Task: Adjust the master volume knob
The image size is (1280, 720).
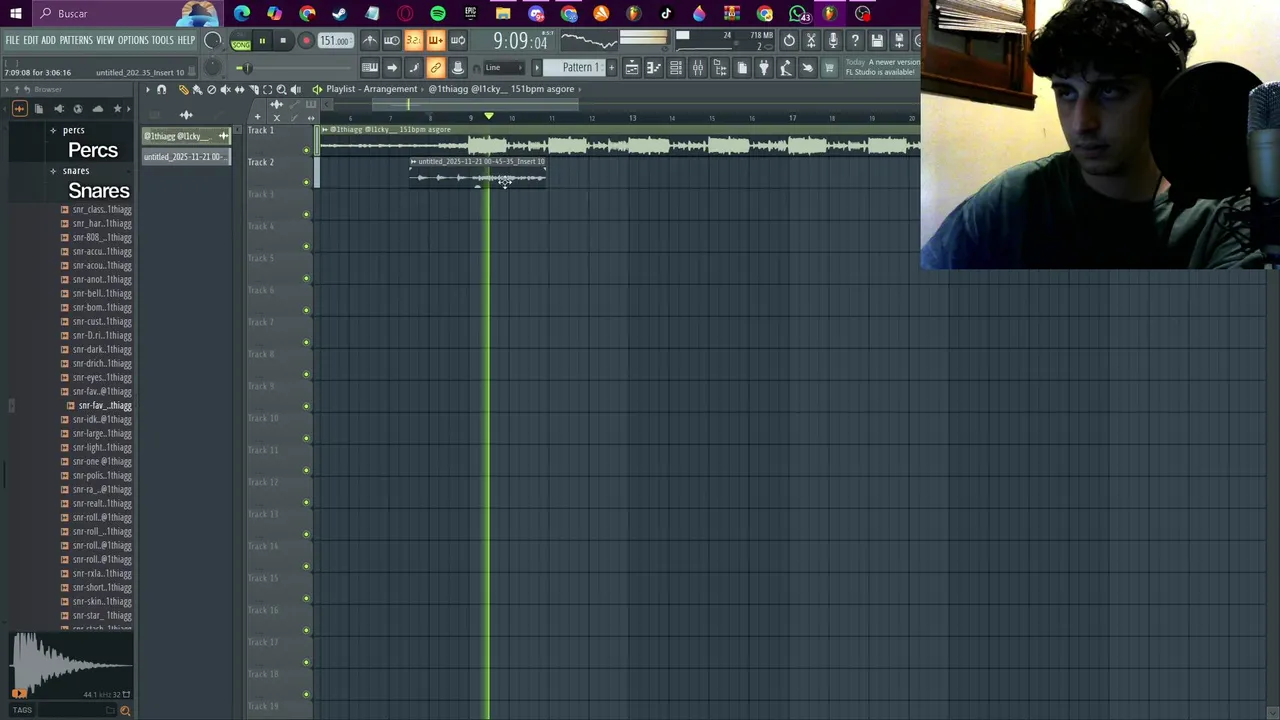Action: point(213,41)
